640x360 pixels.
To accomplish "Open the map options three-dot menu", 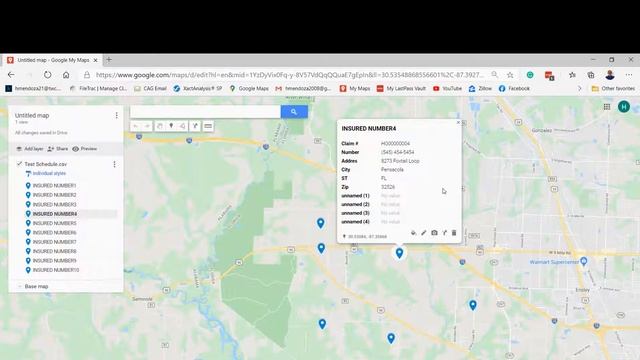I will pyautogui.click(x=116, y=116).
